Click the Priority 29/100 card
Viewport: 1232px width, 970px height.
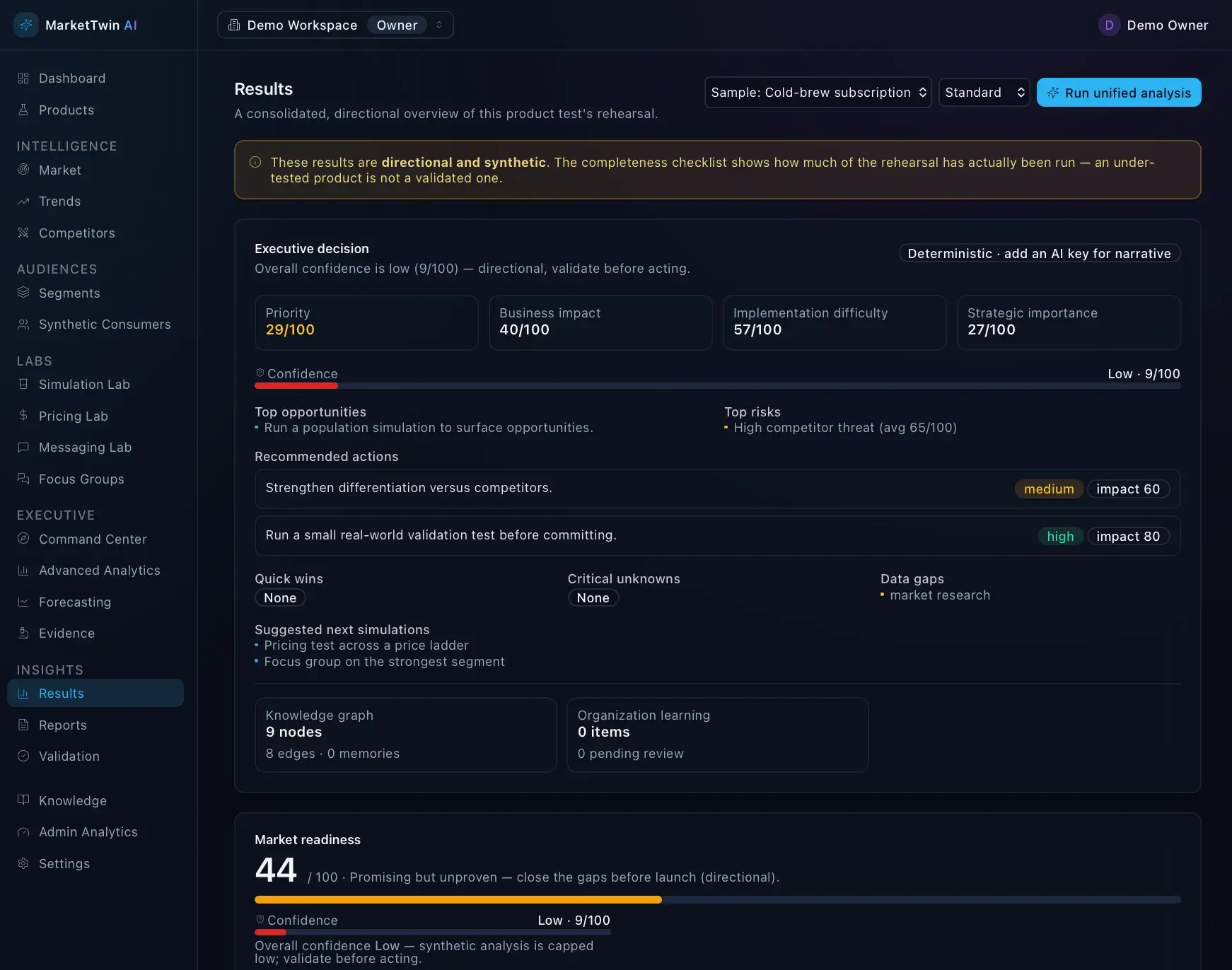(366, 322)
